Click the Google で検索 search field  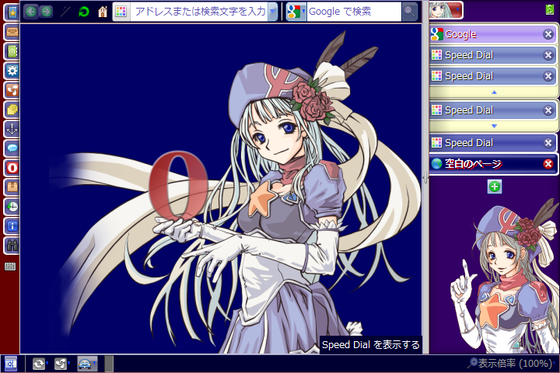354,12
